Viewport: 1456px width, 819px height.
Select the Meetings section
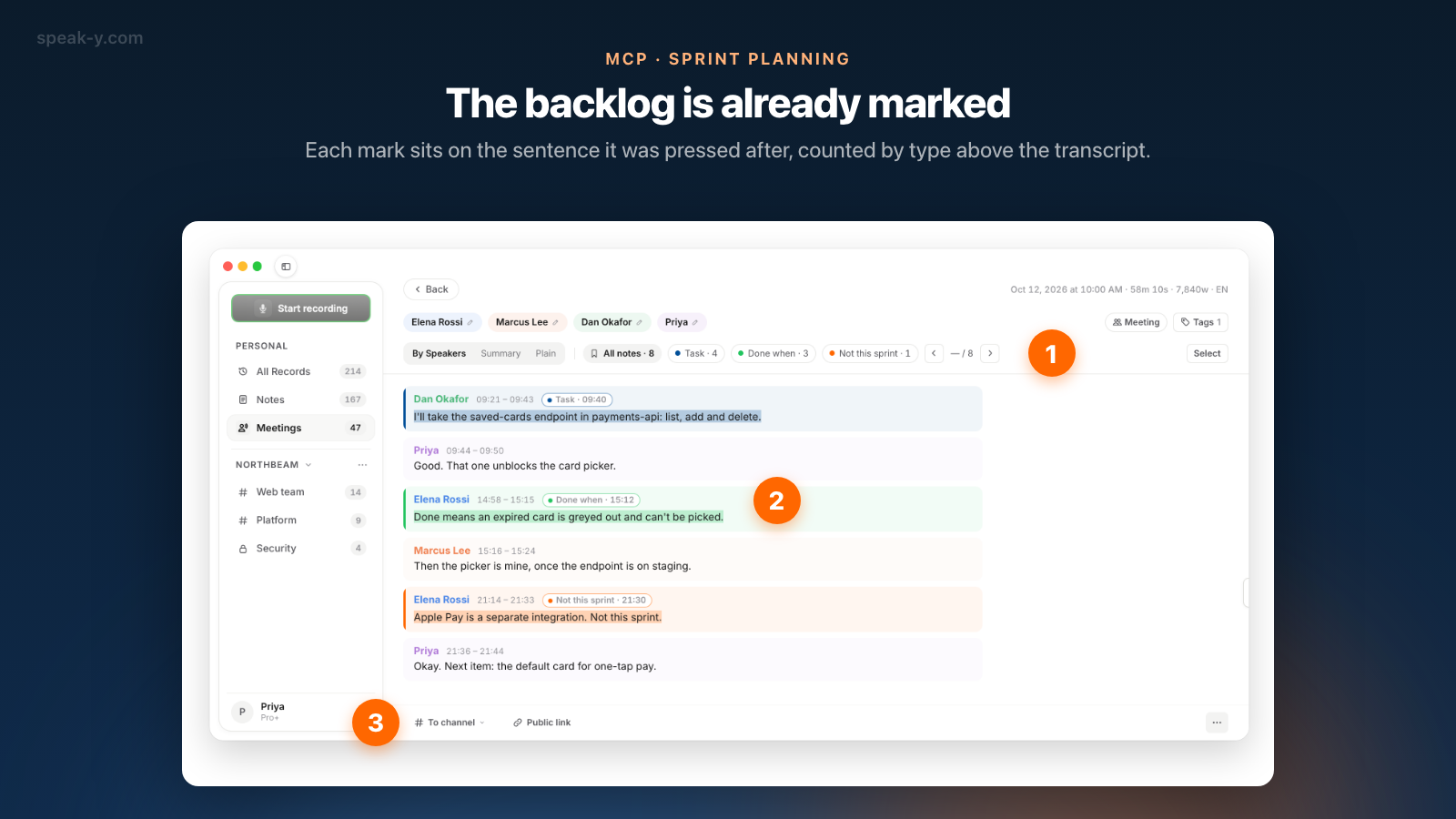(300, 428)
